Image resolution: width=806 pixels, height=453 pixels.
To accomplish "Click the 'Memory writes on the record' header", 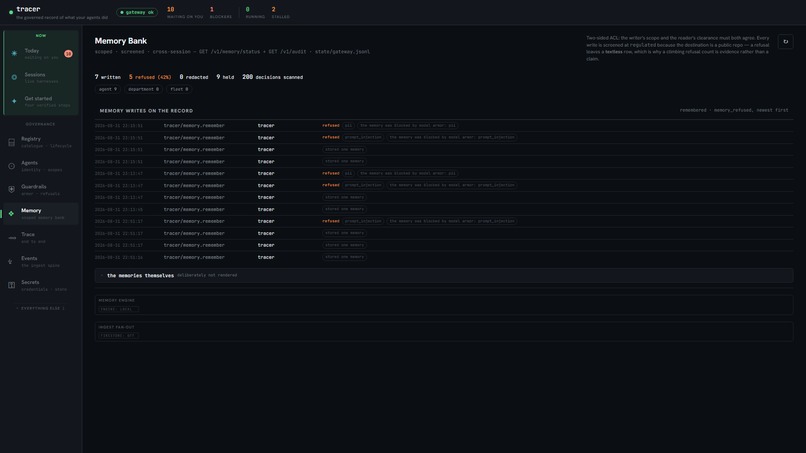I will [x=146, y=111].
